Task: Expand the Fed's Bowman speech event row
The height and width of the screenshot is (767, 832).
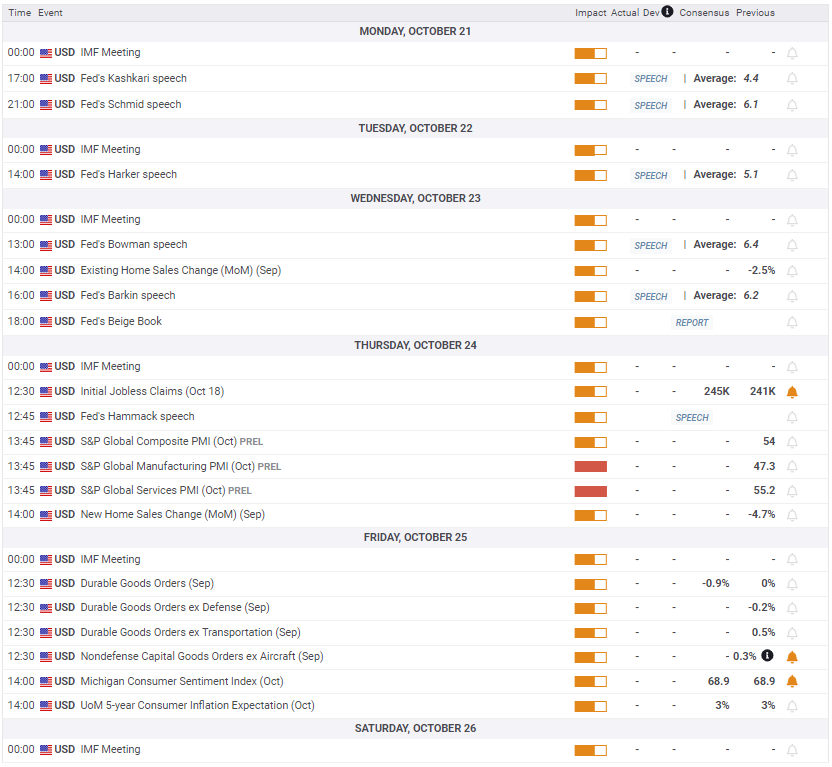Action: tap(134, 244)
